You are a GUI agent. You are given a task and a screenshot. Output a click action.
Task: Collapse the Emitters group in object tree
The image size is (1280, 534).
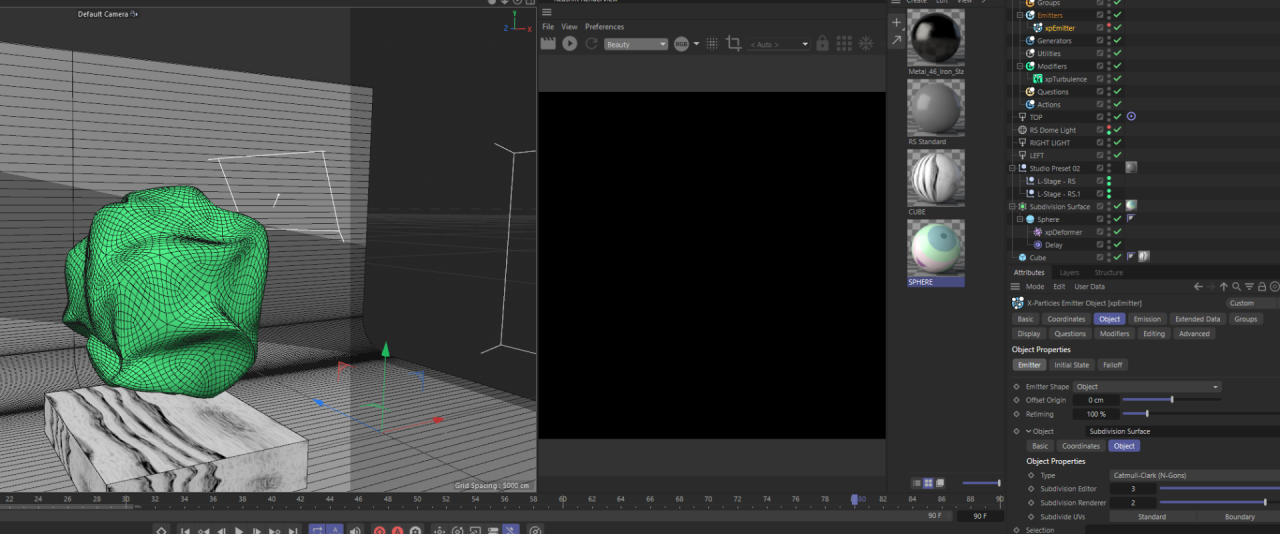(1019, 15)
